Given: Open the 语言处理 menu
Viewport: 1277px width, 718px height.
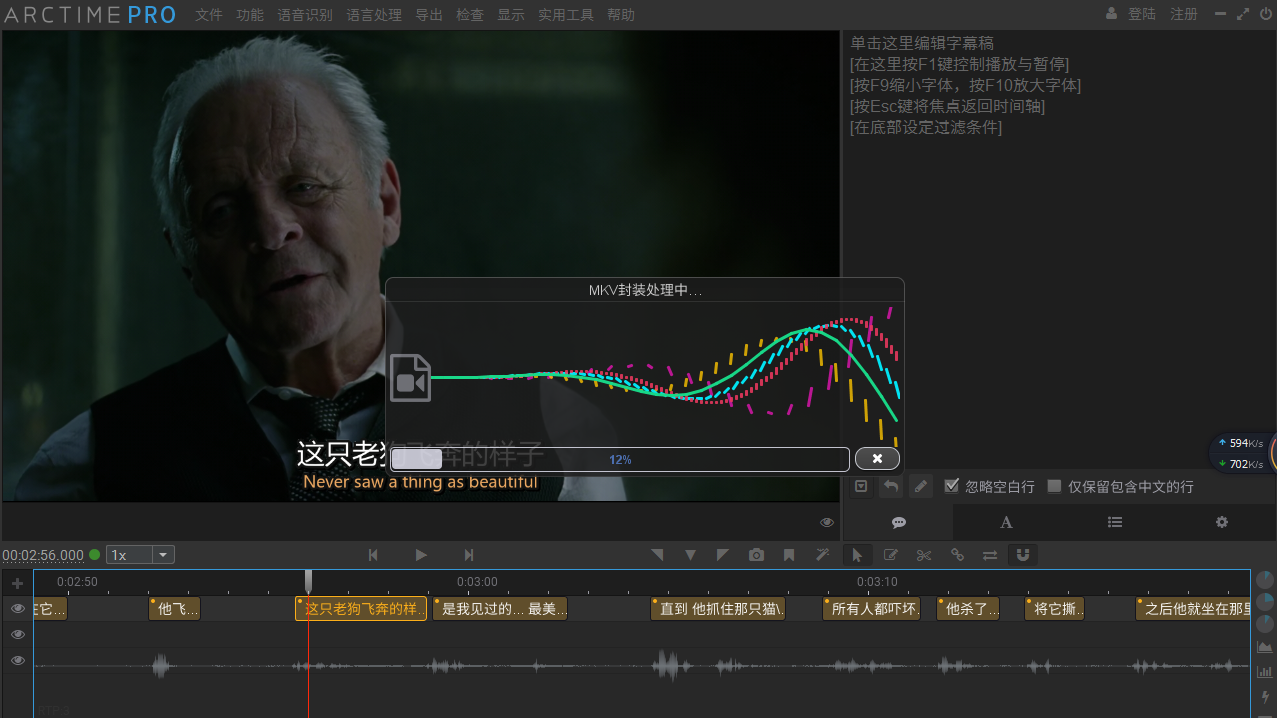Looking at the screenshot, I should click(x=374, y=15).
